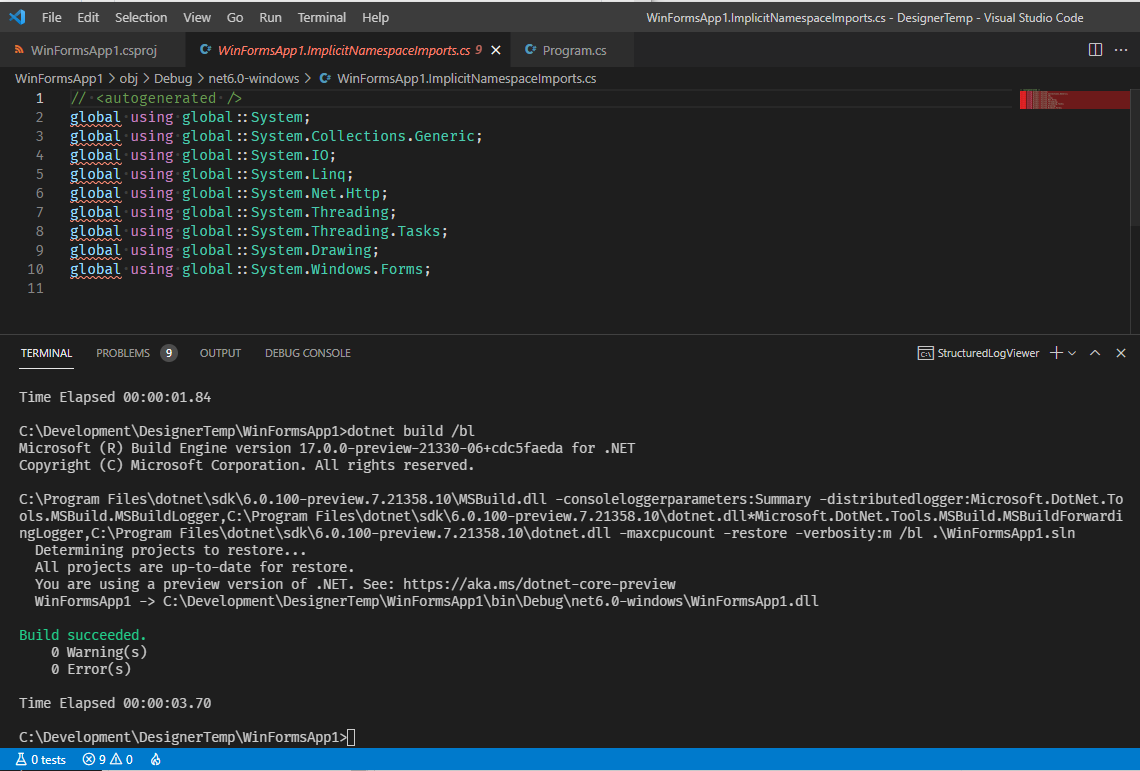Viewport: 1140px width, 771px height.
Task: Open the editor more actions ellipsis
Action: tap(1120, 49)
